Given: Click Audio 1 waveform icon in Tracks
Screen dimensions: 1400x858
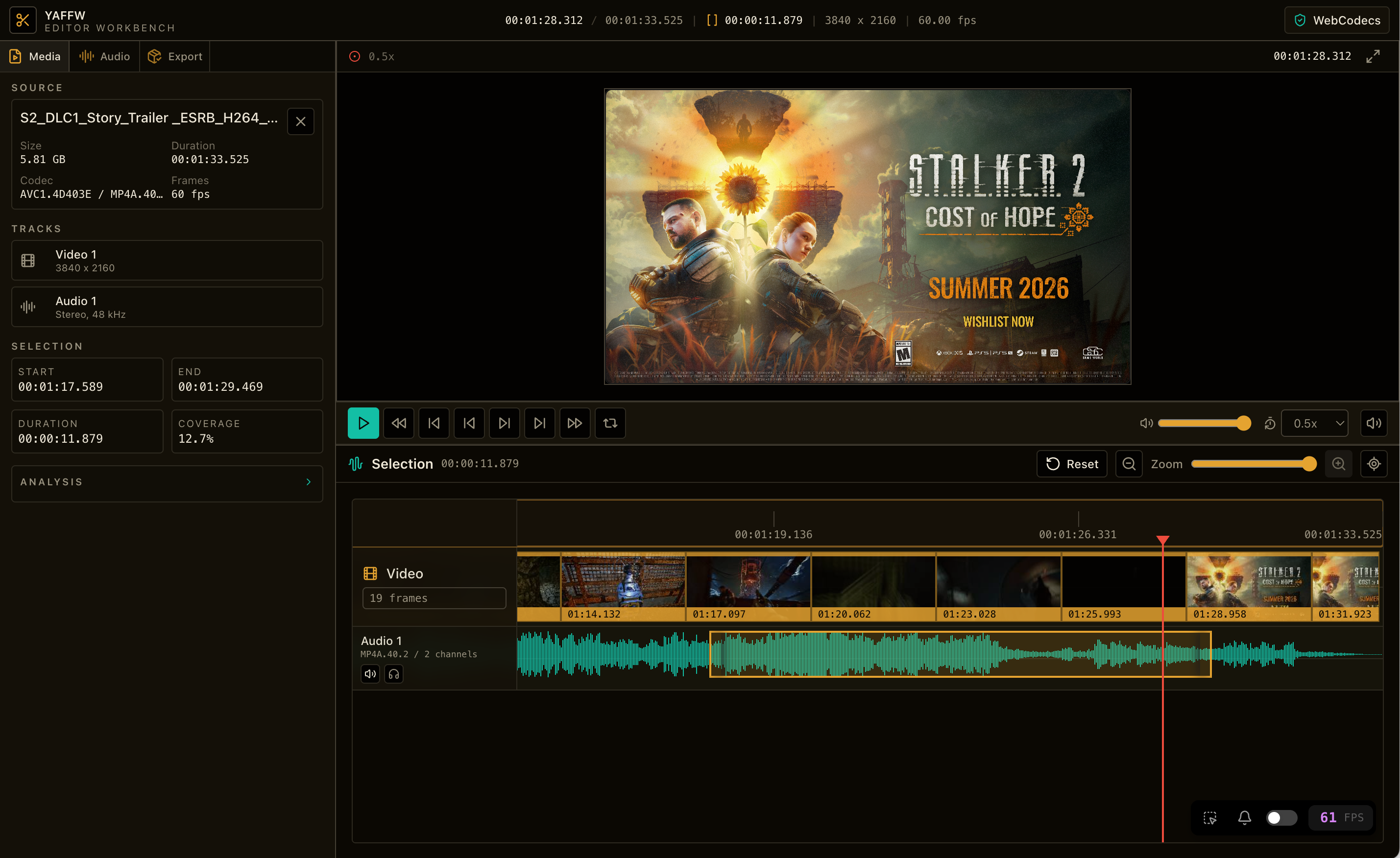Looking at the screenshot, I should [x=28, y=307].
